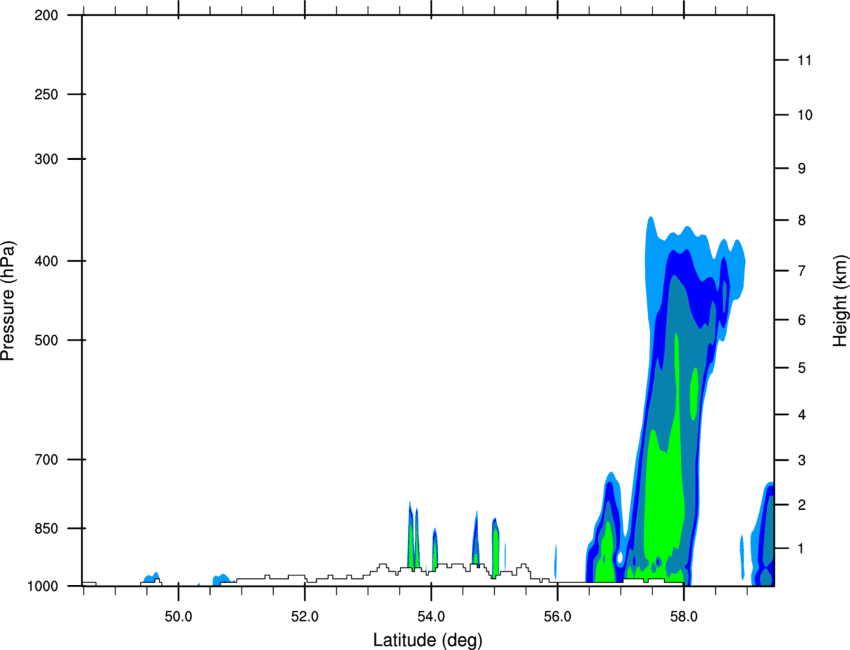Pick the 1 km height tick label
This screenshot has width=850, height=650.
coord(802,549)
